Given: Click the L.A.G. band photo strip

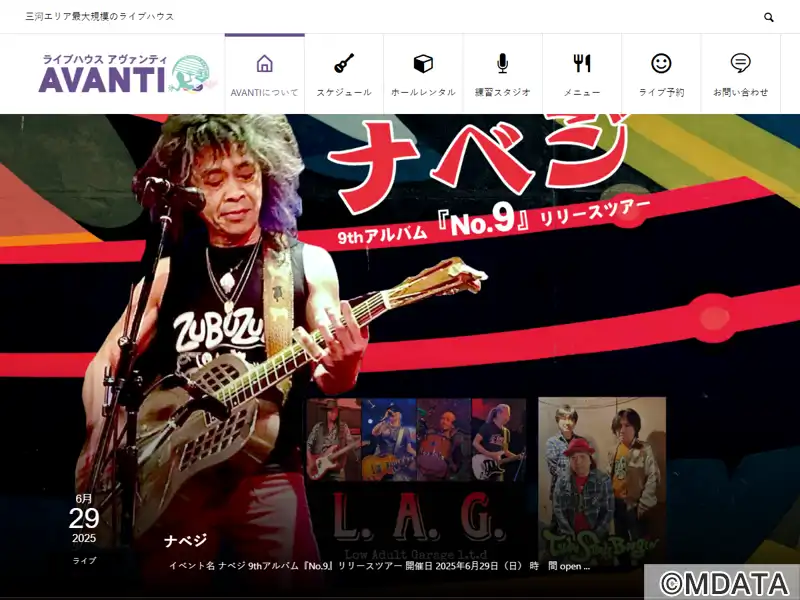Looking at the screenshot, I should tap(416, 440).
